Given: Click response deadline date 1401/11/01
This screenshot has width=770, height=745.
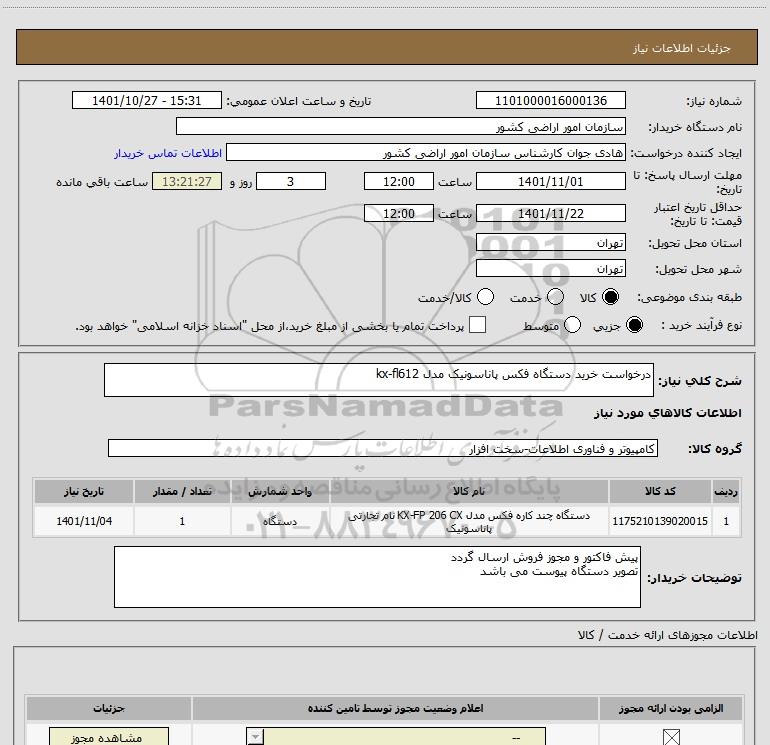Looking at the screenshot, I should (550, 181).
